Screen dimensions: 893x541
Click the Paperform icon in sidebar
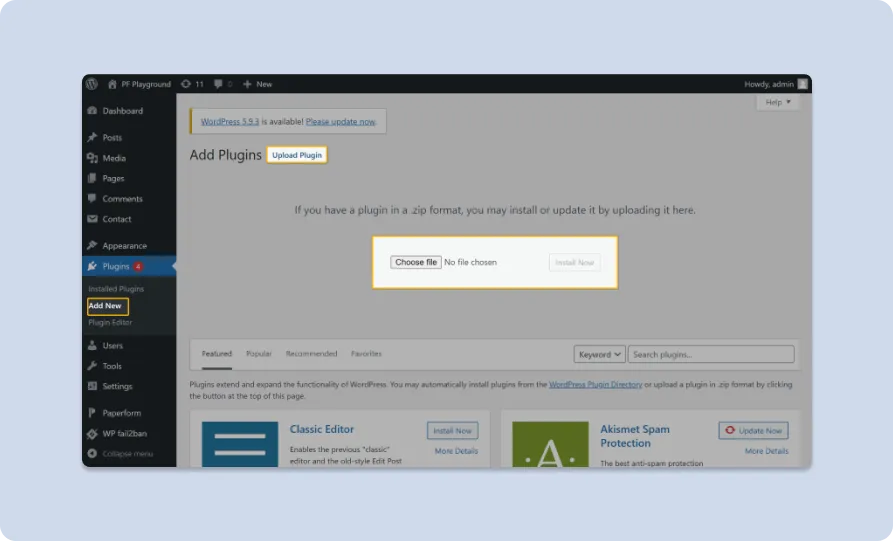point(92,413)
